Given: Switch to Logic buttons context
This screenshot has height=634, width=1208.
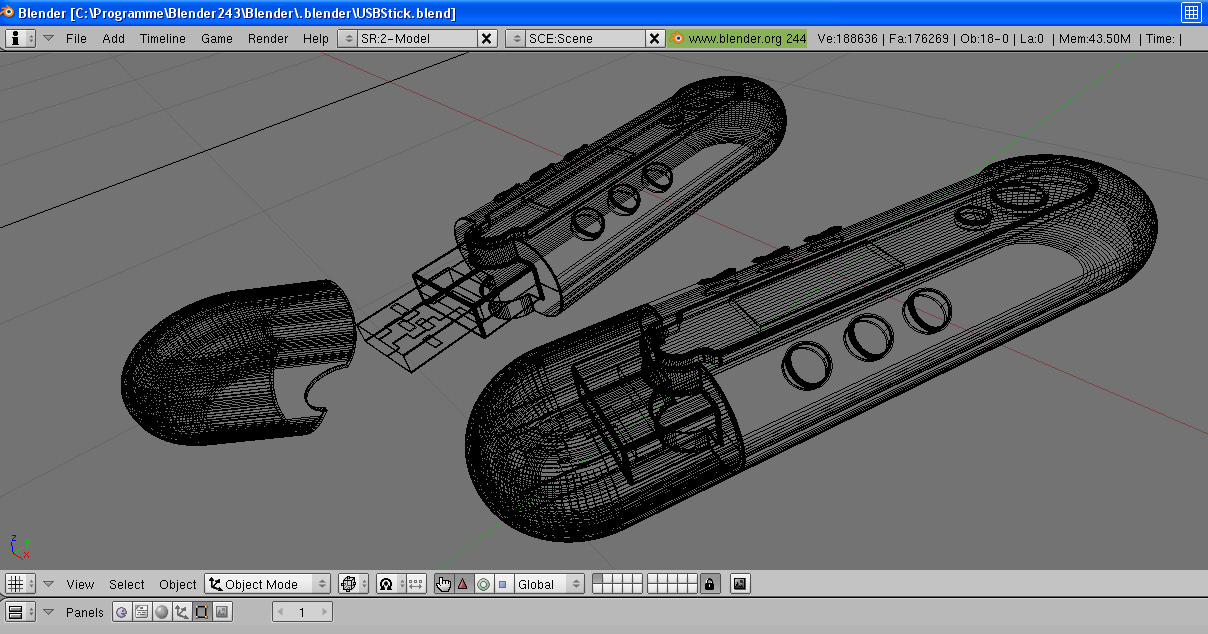Looking at the screenshot, I should pyautogui.click(x=122, y=612).
